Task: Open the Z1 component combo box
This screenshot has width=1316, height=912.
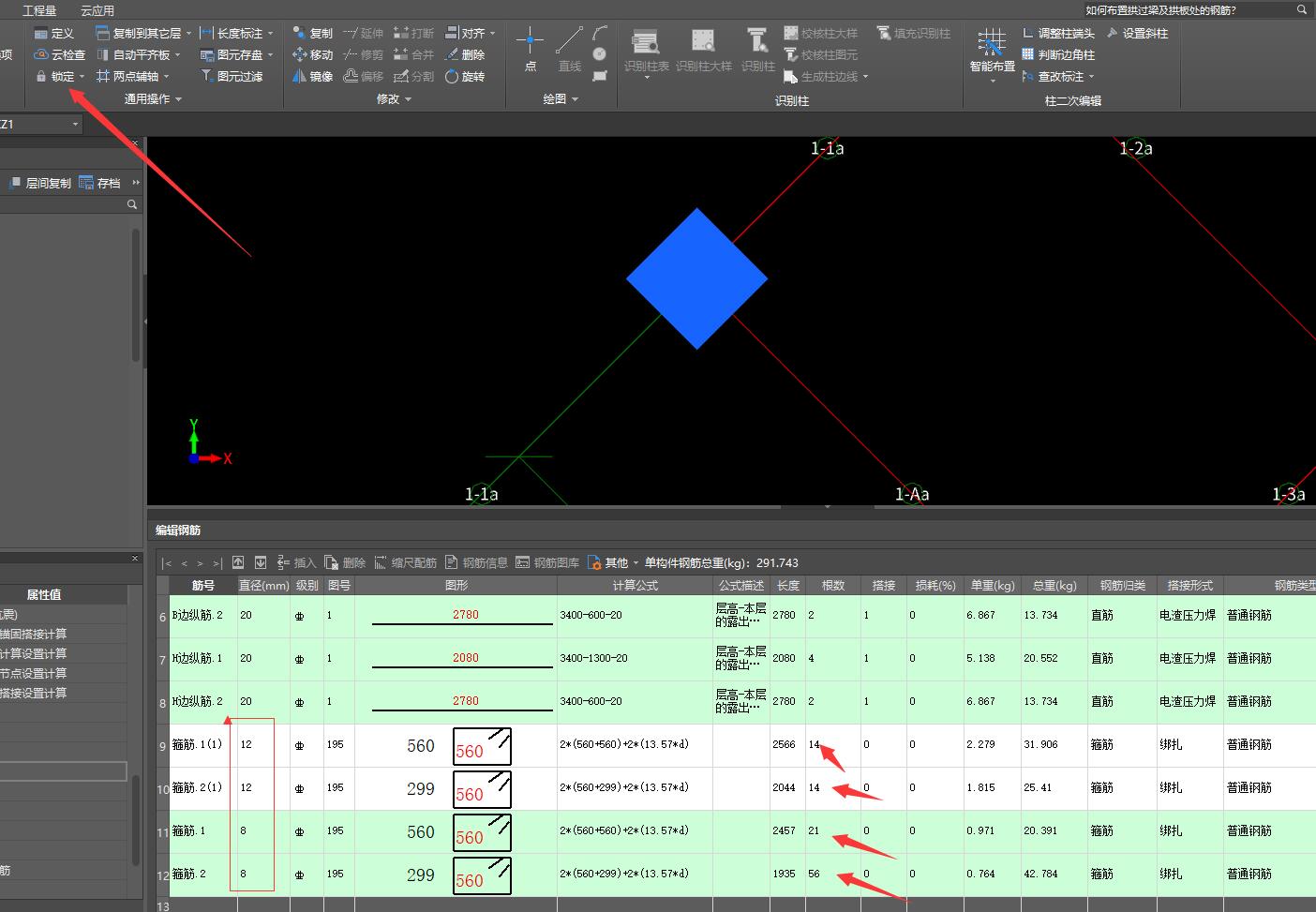Action: [x=41, y=125]
